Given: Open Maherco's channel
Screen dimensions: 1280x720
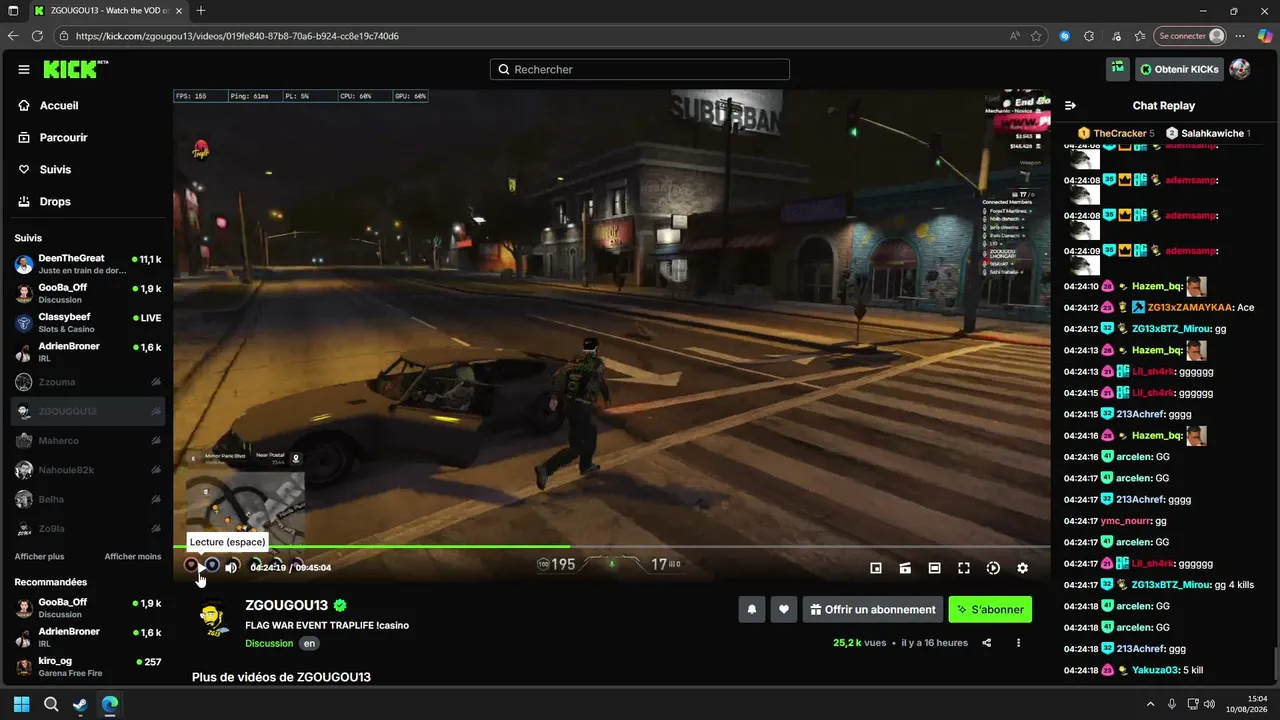Looking at the screenshot, I should (88, 441).
